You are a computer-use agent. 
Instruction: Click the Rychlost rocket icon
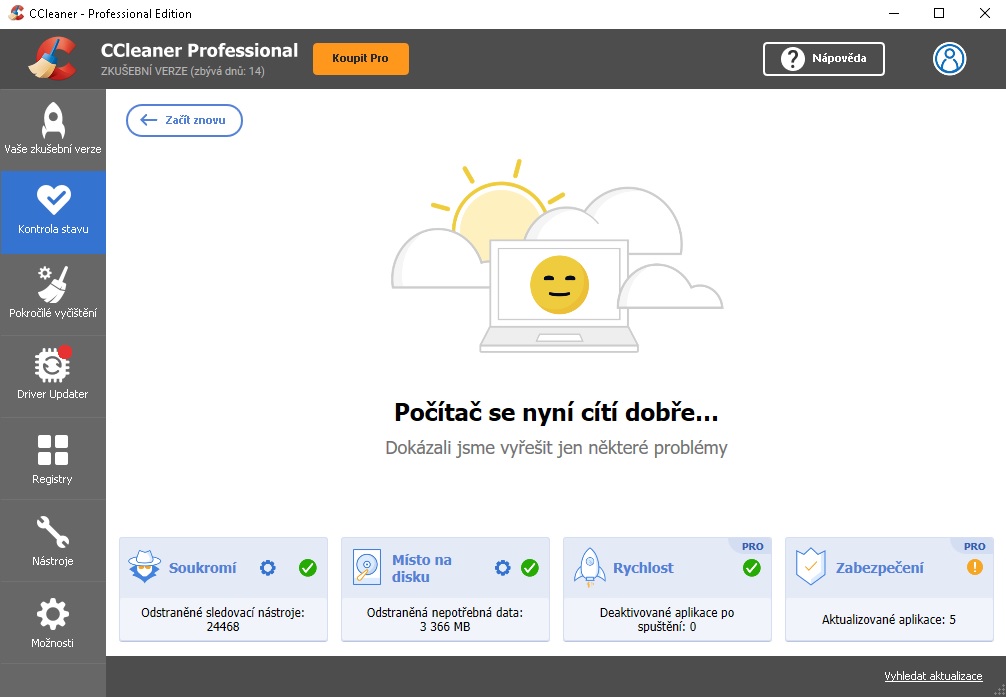point(589,567)
